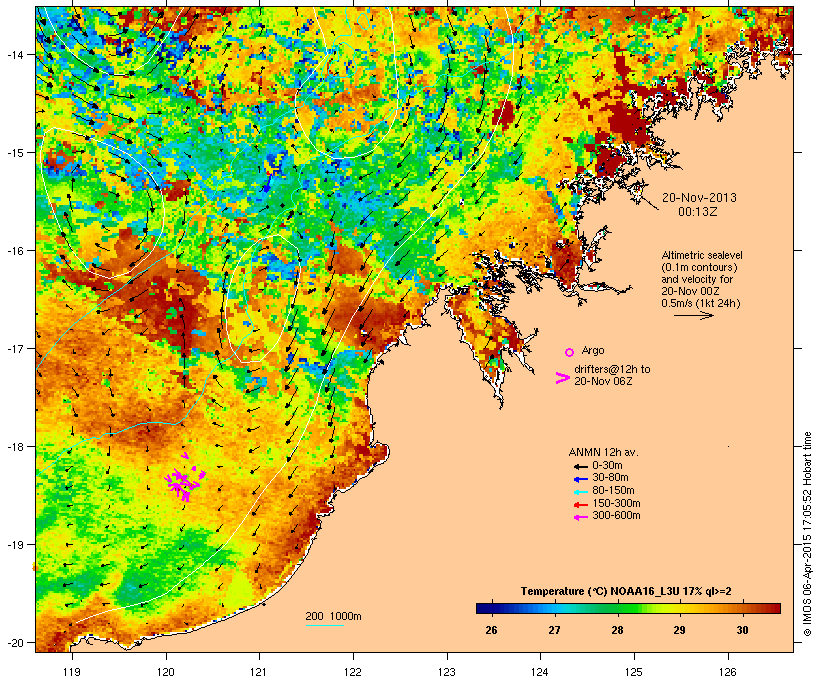
Task: Click the colorbar tick value 26
Action: point(491,630)
